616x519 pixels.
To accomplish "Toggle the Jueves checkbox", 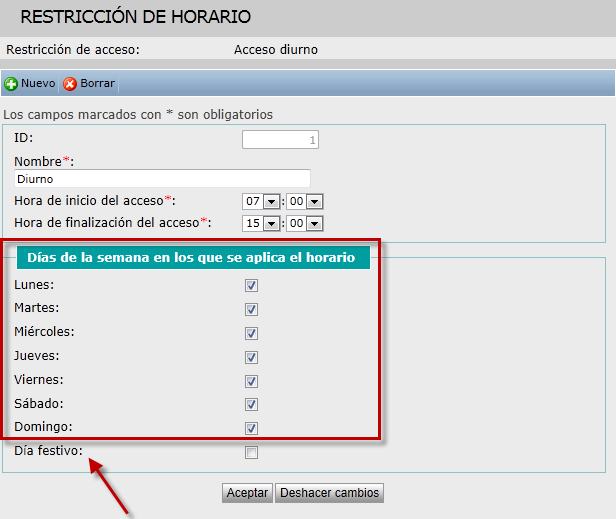I will pyautogui.click(x=251, y=358).
